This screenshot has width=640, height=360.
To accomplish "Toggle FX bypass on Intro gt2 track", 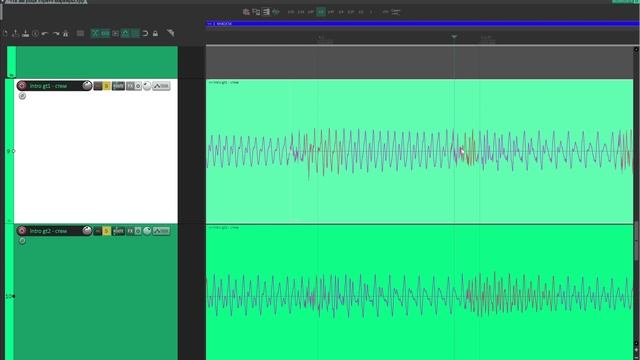I will pyautogui.click(x=138, y=231).
